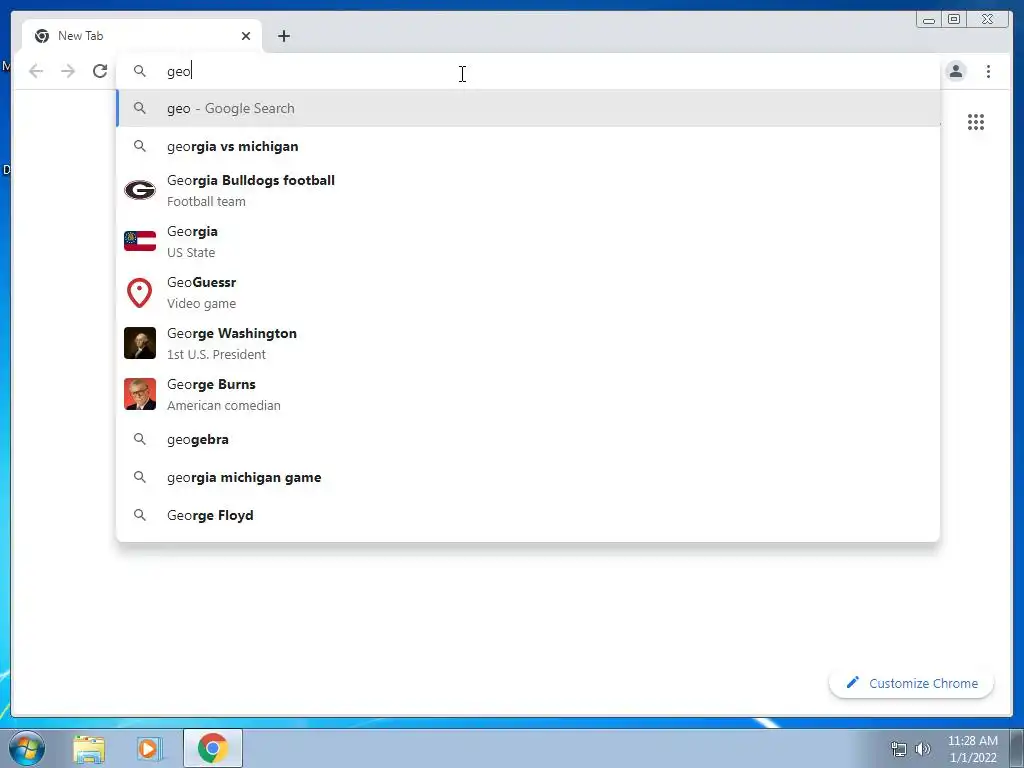This screenshot has width=1024, height=768.
Task: Close the Chrome window
Action: click(988, 20)
